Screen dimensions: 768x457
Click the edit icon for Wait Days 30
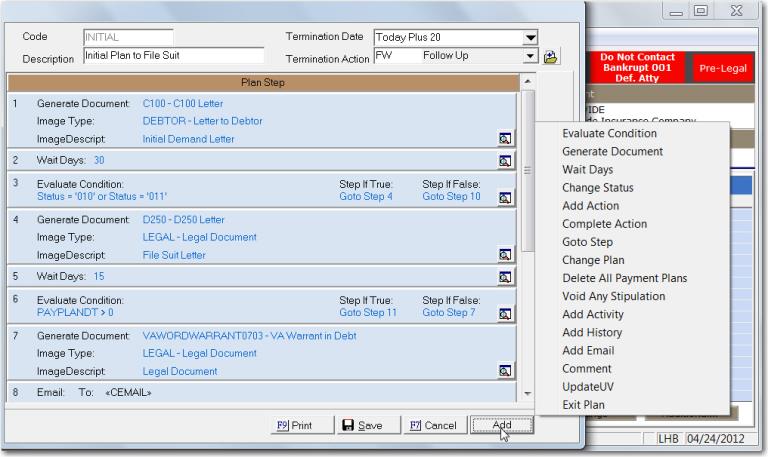click(506, 160)
